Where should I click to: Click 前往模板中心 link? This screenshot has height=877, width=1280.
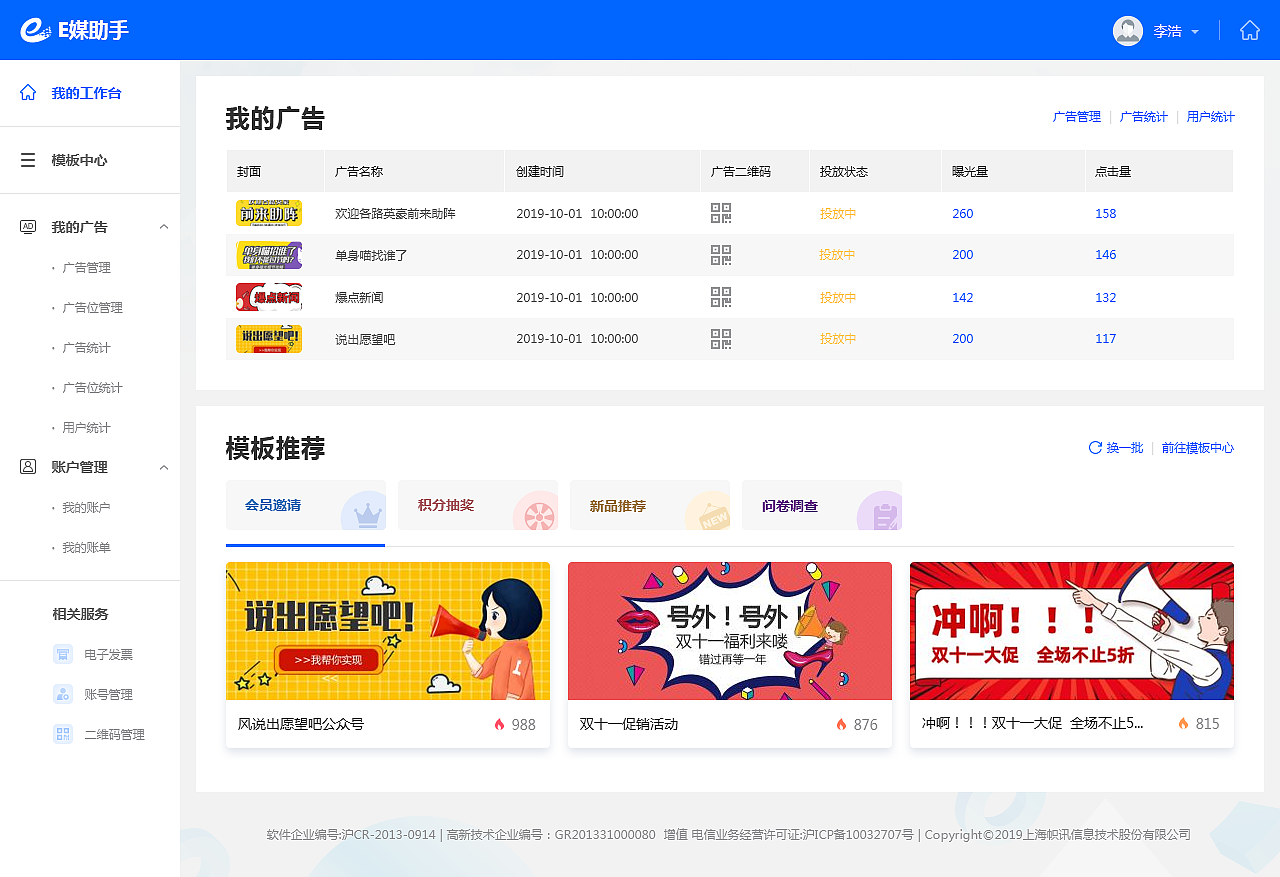pyautogui.click(x=1198, y=448)
